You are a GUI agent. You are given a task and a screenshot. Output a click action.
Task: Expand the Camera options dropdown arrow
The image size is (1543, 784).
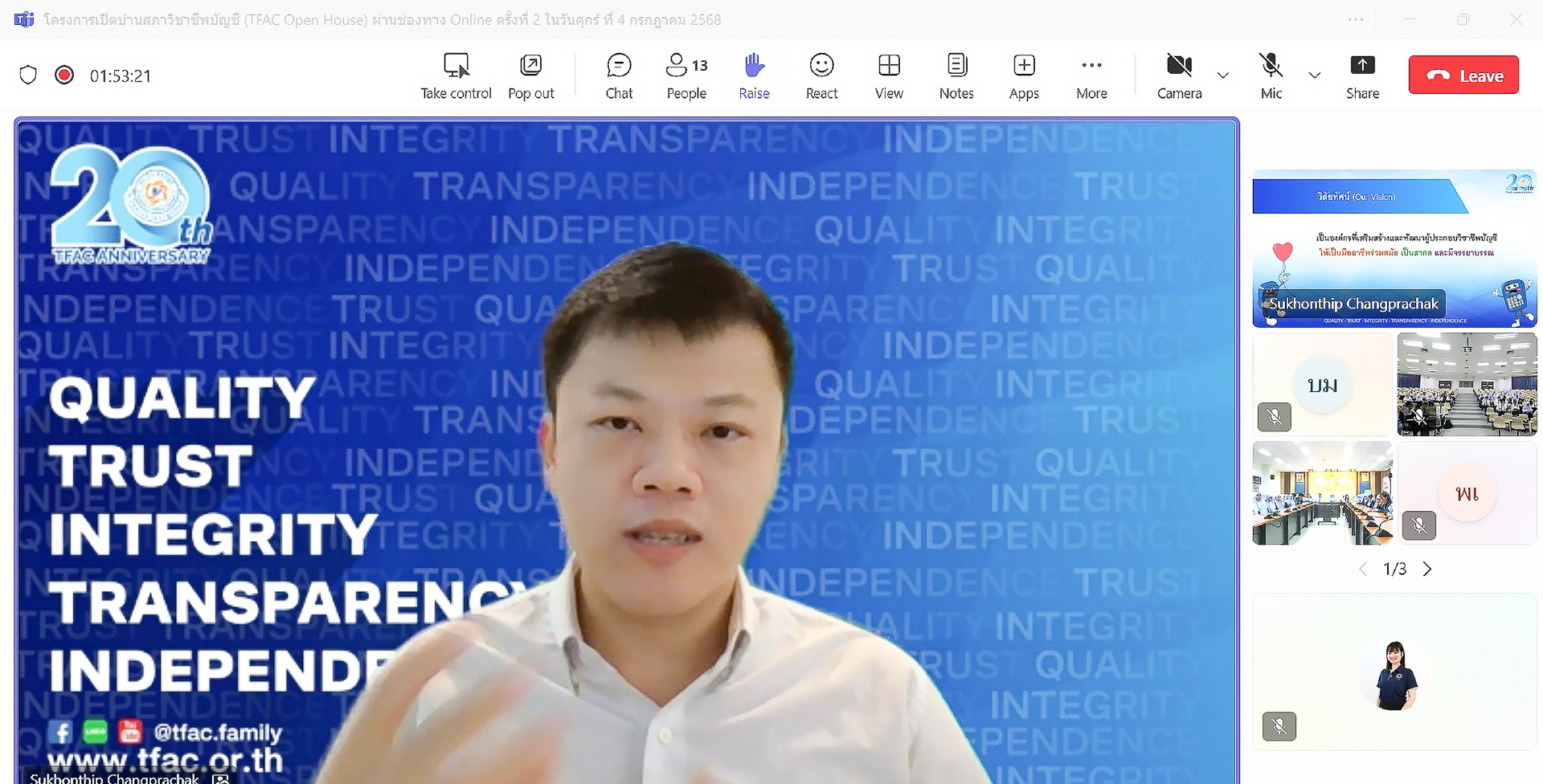coord(1223,76)
